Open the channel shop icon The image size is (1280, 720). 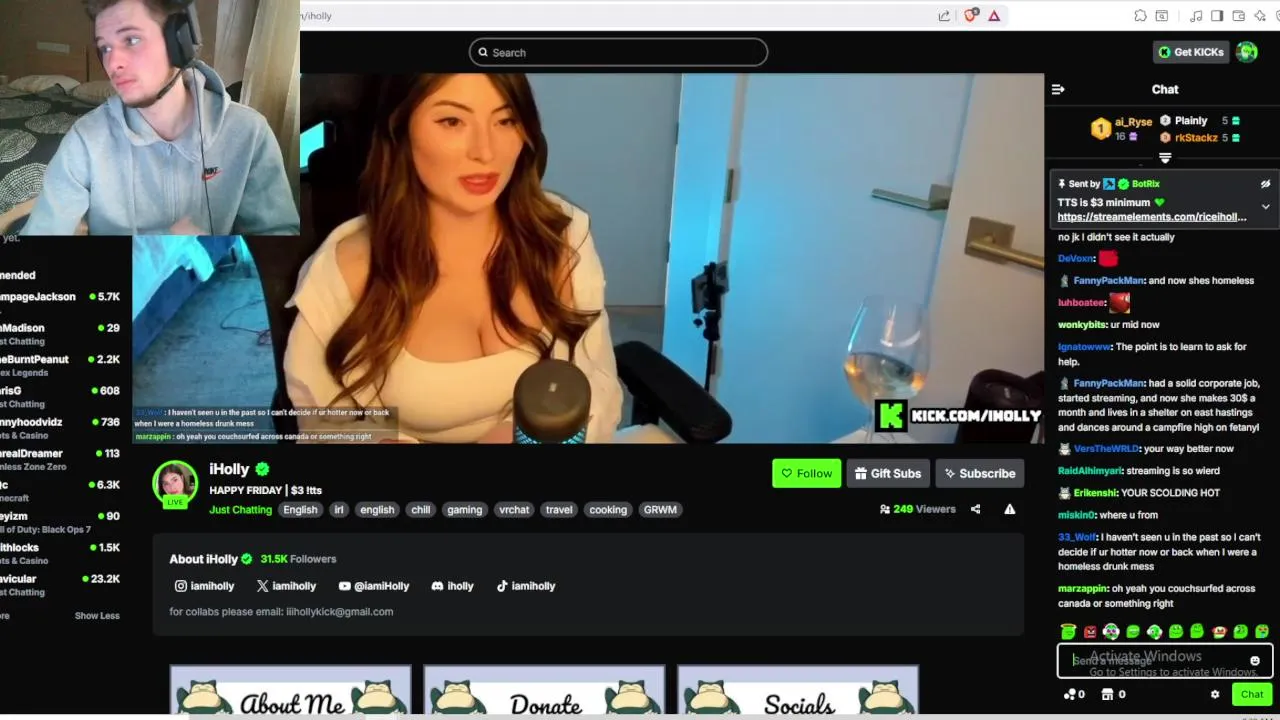pos(1113,694)
